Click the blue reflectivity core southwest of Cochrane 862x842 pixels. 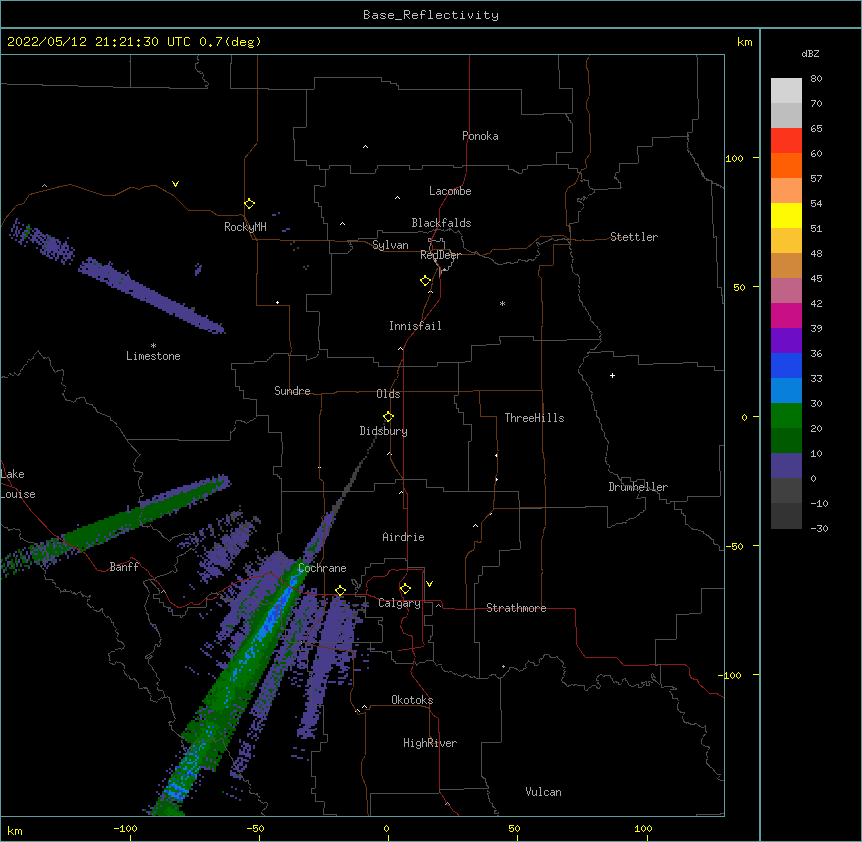point(272,619)
